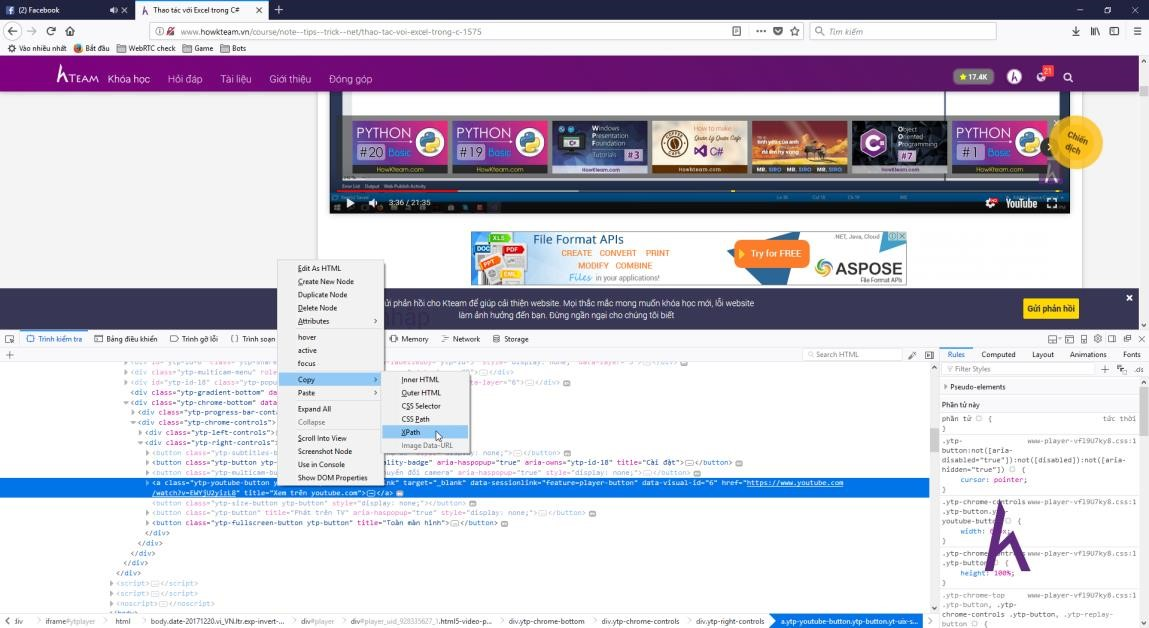Open Bảng điều khiển console tab

coord(126,339)
